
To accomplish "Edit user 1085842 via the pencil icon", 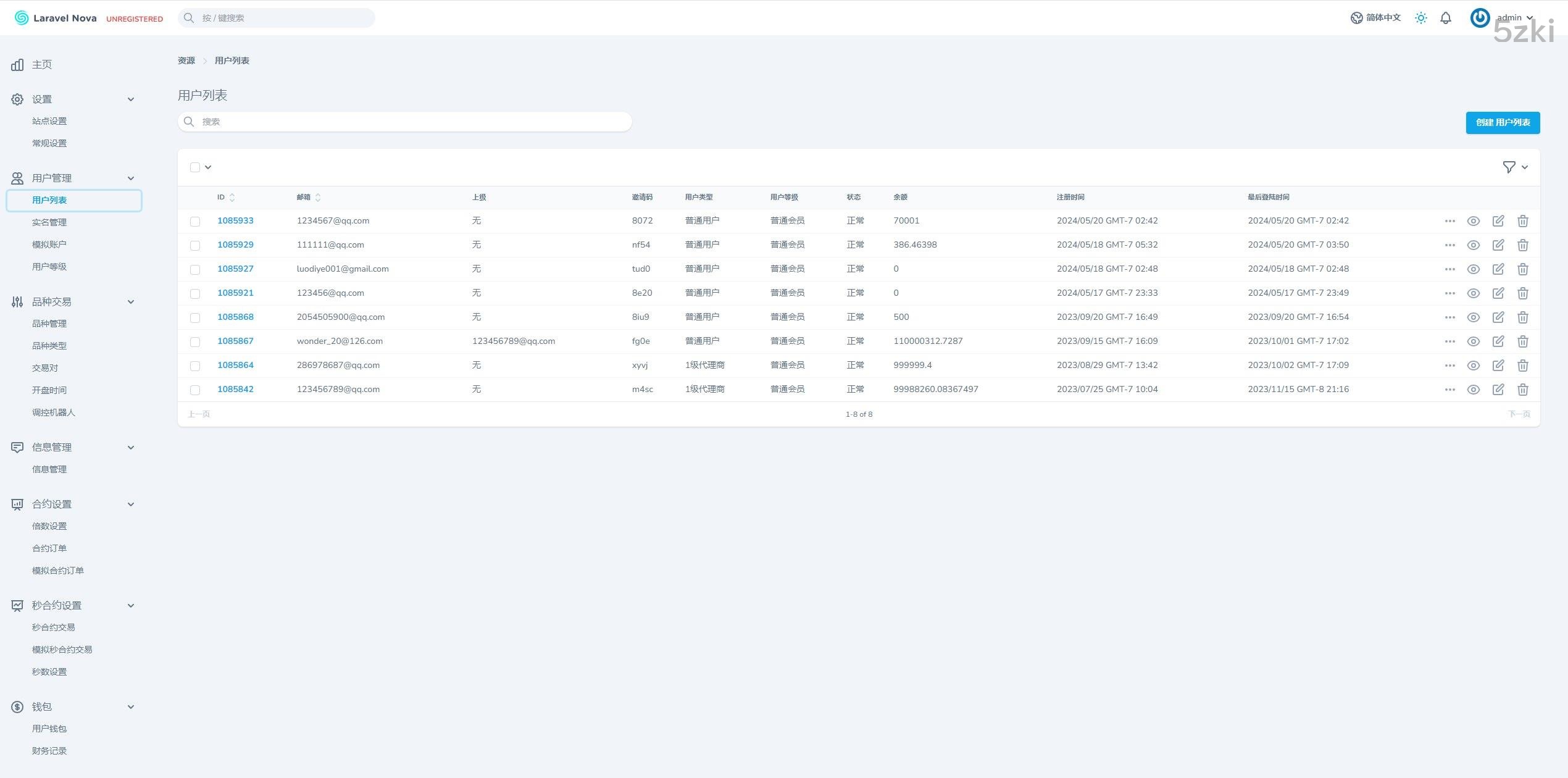I will tap(1498, 390).
